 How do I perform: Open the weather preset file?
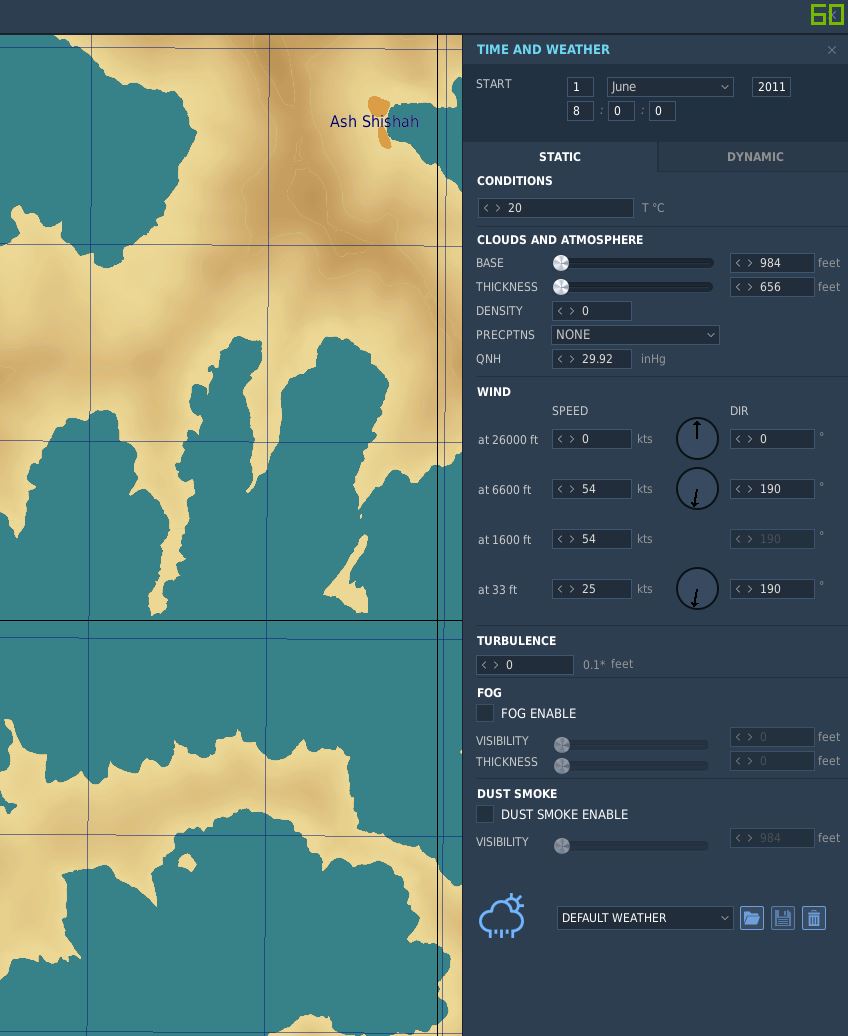752,918
